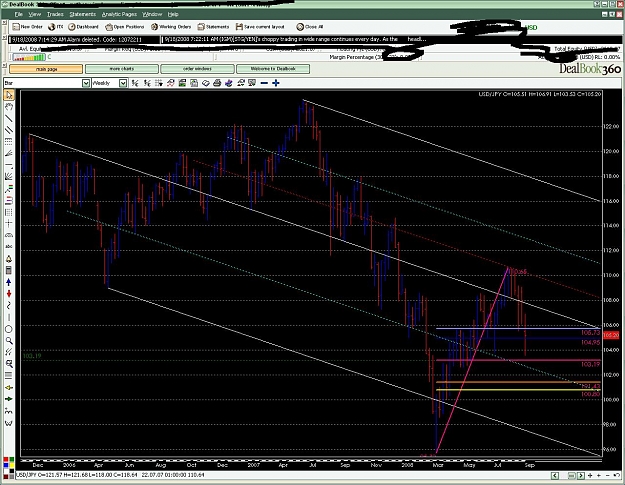This screenshot has height=485, width=625.
Task: Click the minus icon in bottom bar
Action: (x=607, y=475)
